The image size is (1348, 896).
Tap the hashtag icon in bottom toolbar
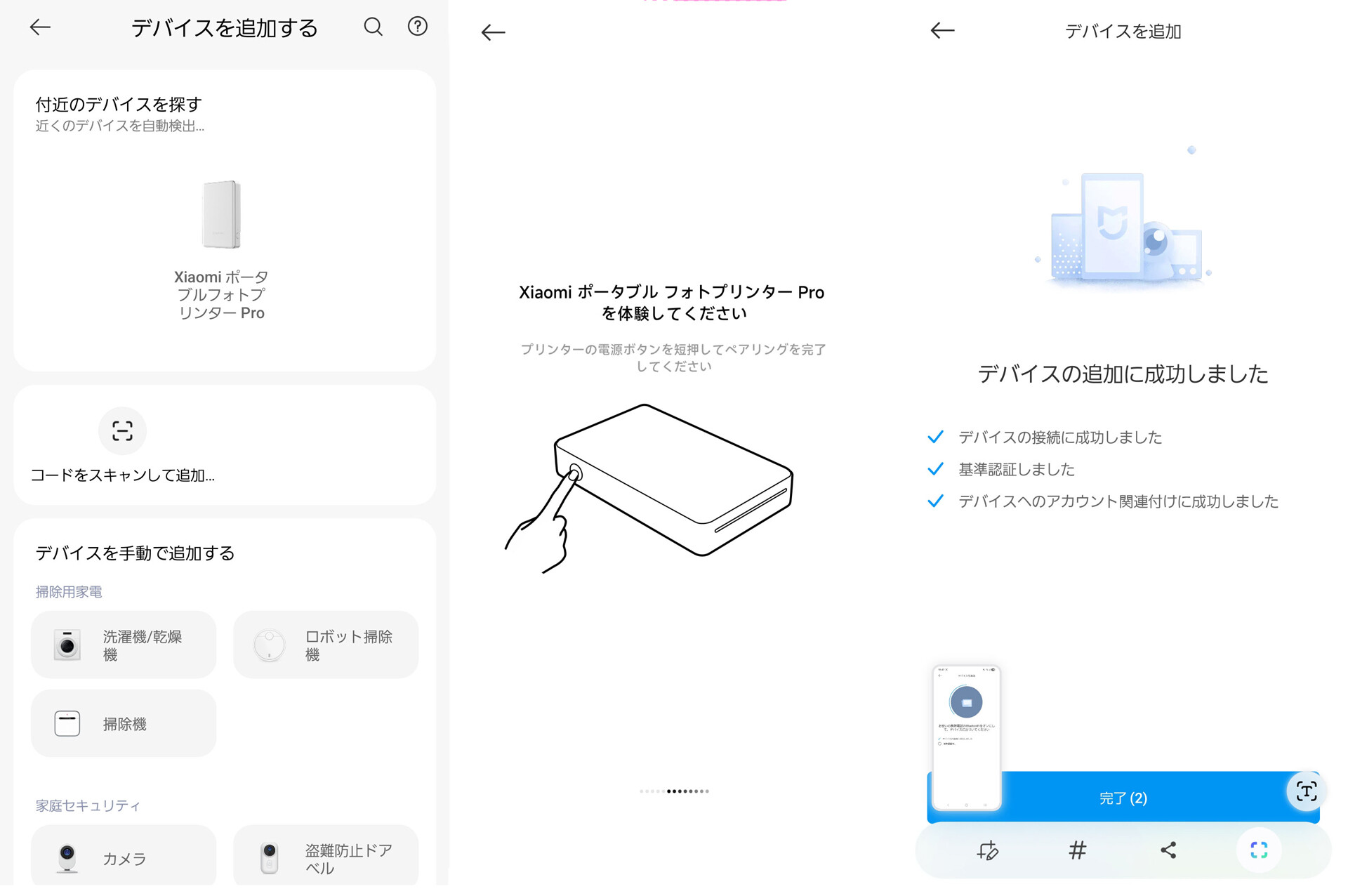click(x=1077, y=850)
